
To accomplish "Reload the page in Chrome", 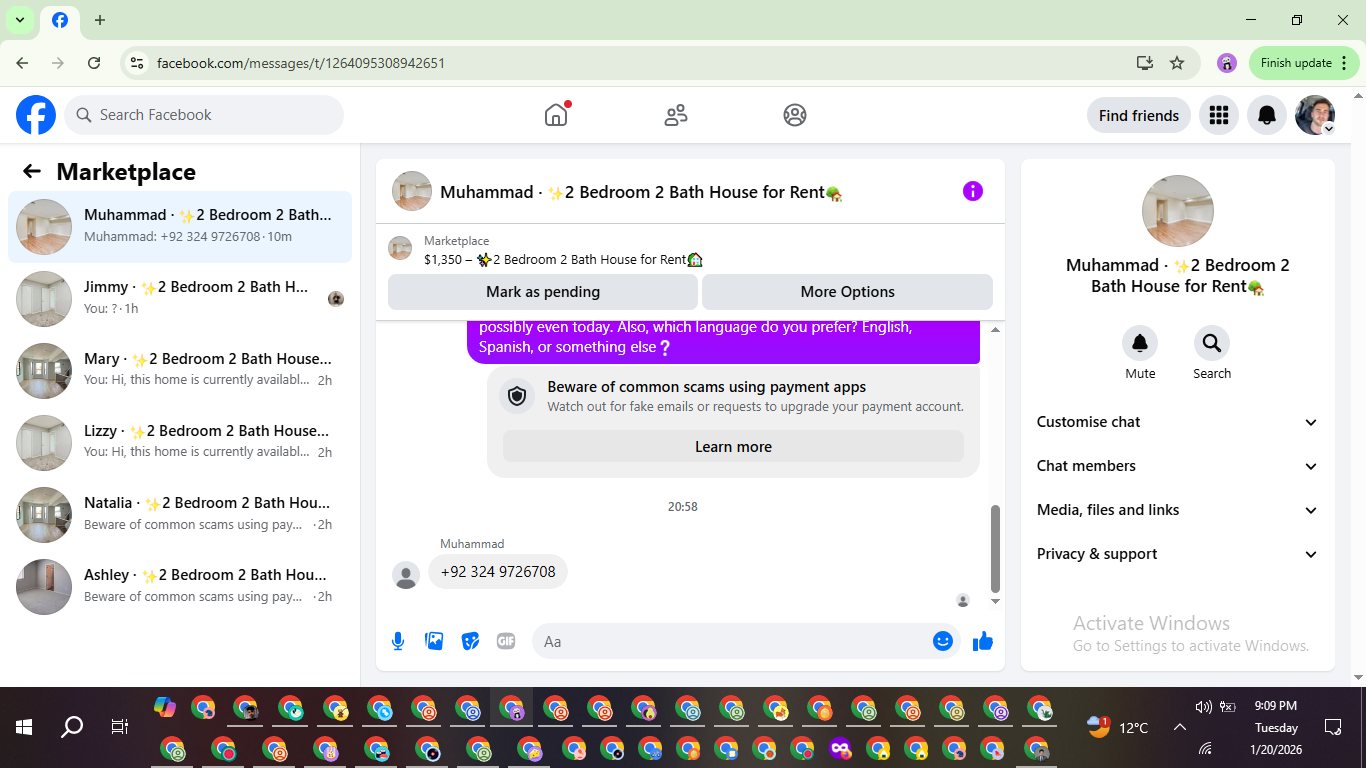I will point(94,63).
